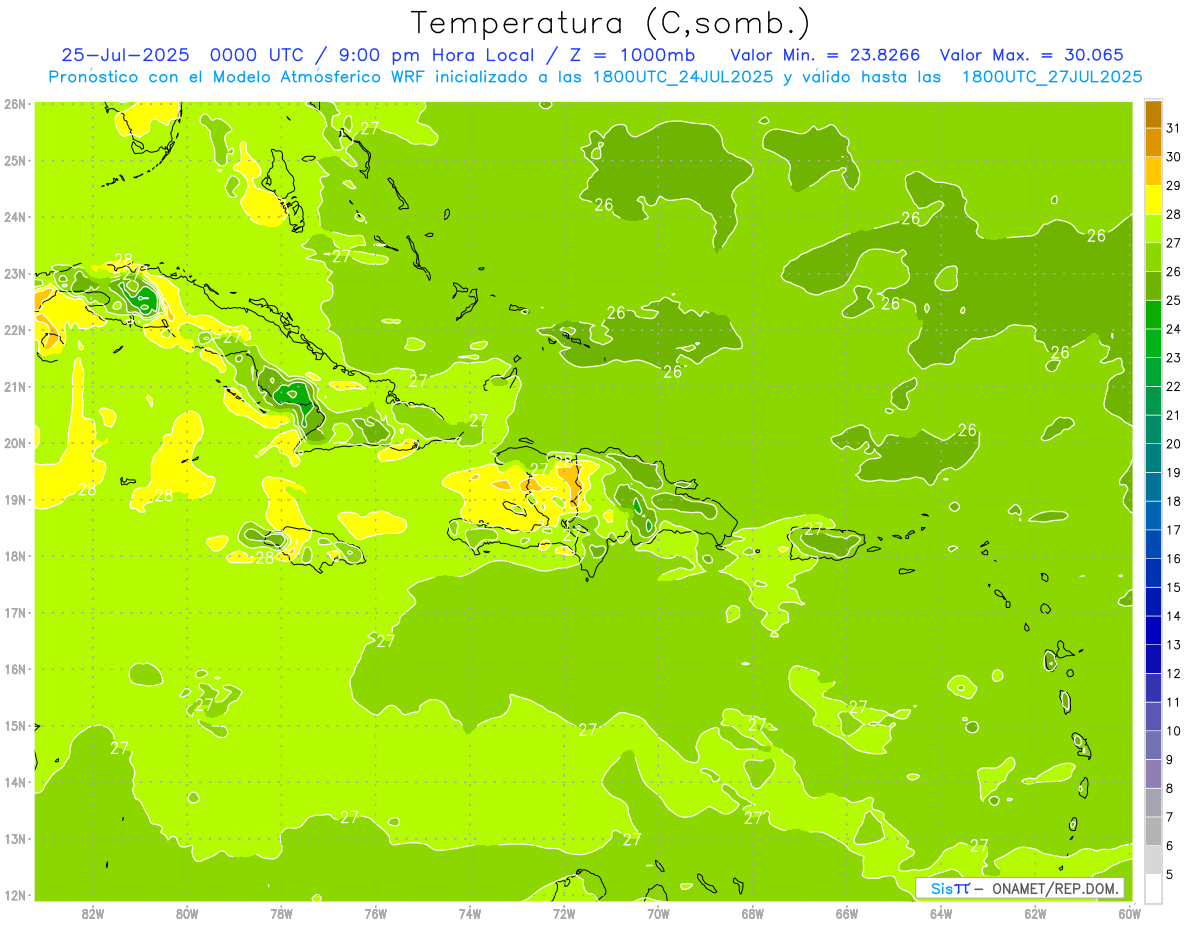Click initialization time "1800UTC_24JUL2025"
This screenshot has width=1200, height=927.
[683, 76]
